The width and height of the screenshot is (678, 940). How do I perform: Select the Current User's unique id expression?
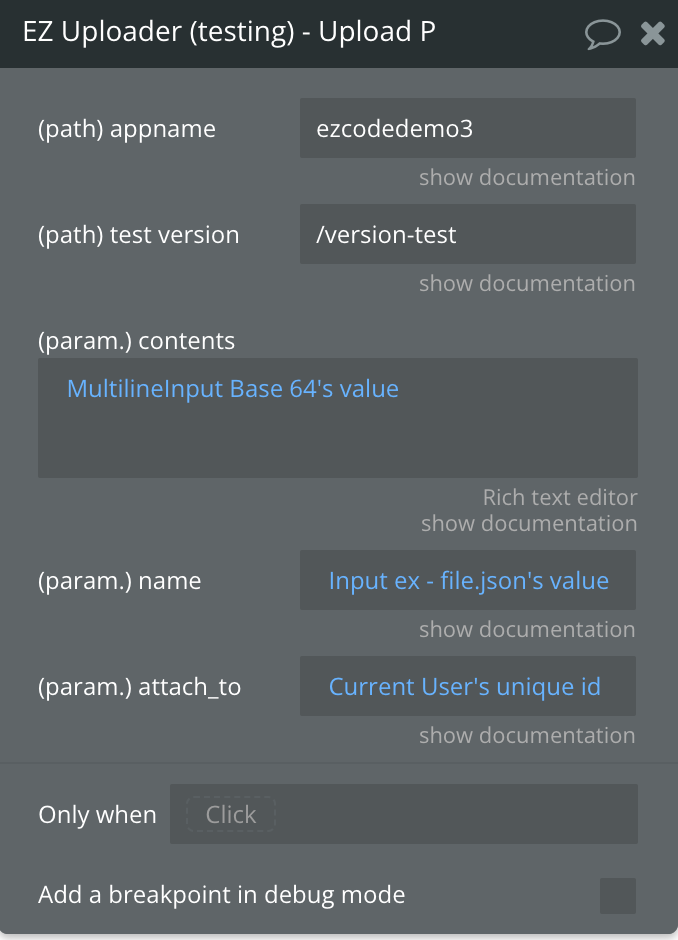(465, 687)
